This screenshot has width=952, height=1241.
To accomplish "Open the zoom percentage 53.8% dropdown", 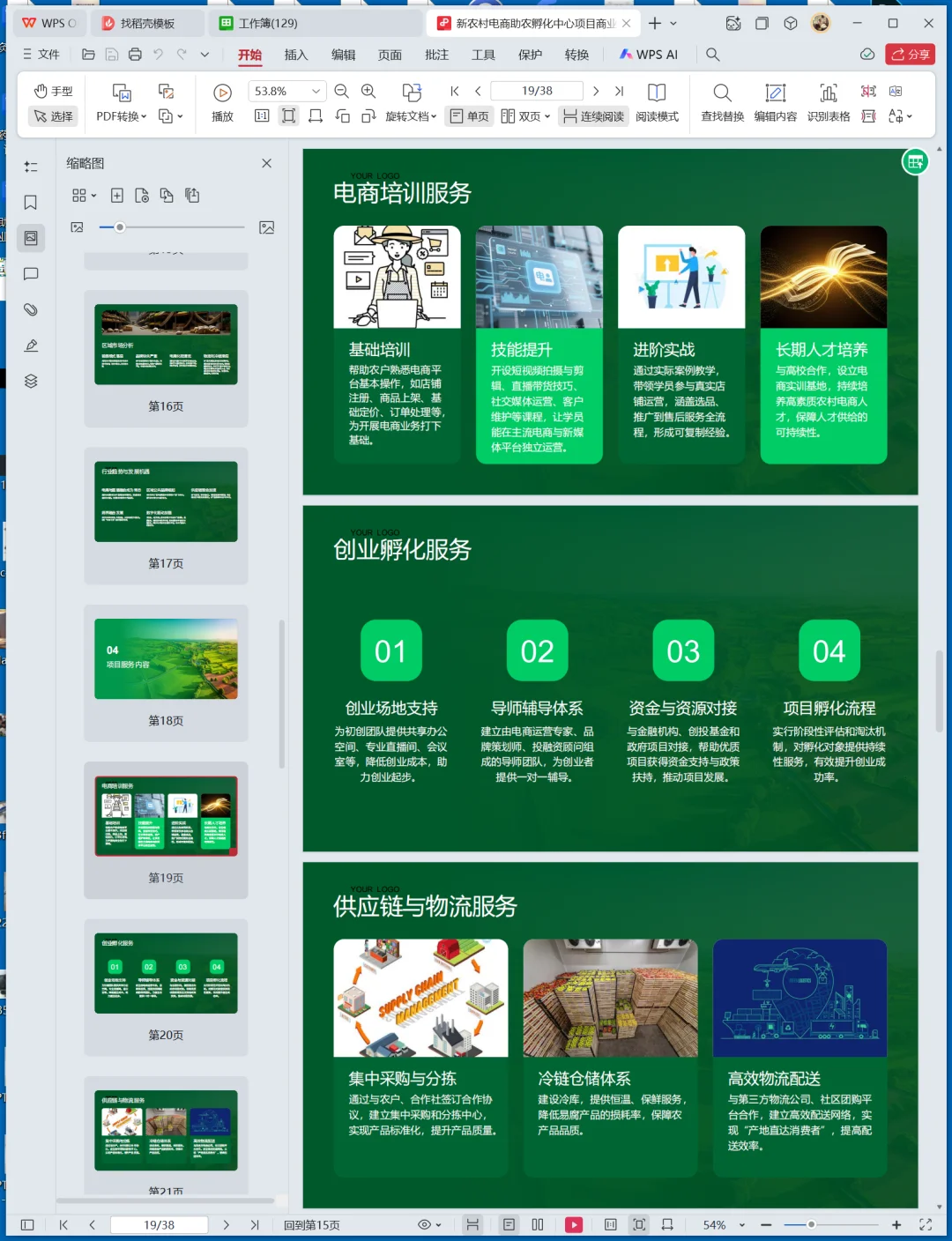I will tap(316, 91).
